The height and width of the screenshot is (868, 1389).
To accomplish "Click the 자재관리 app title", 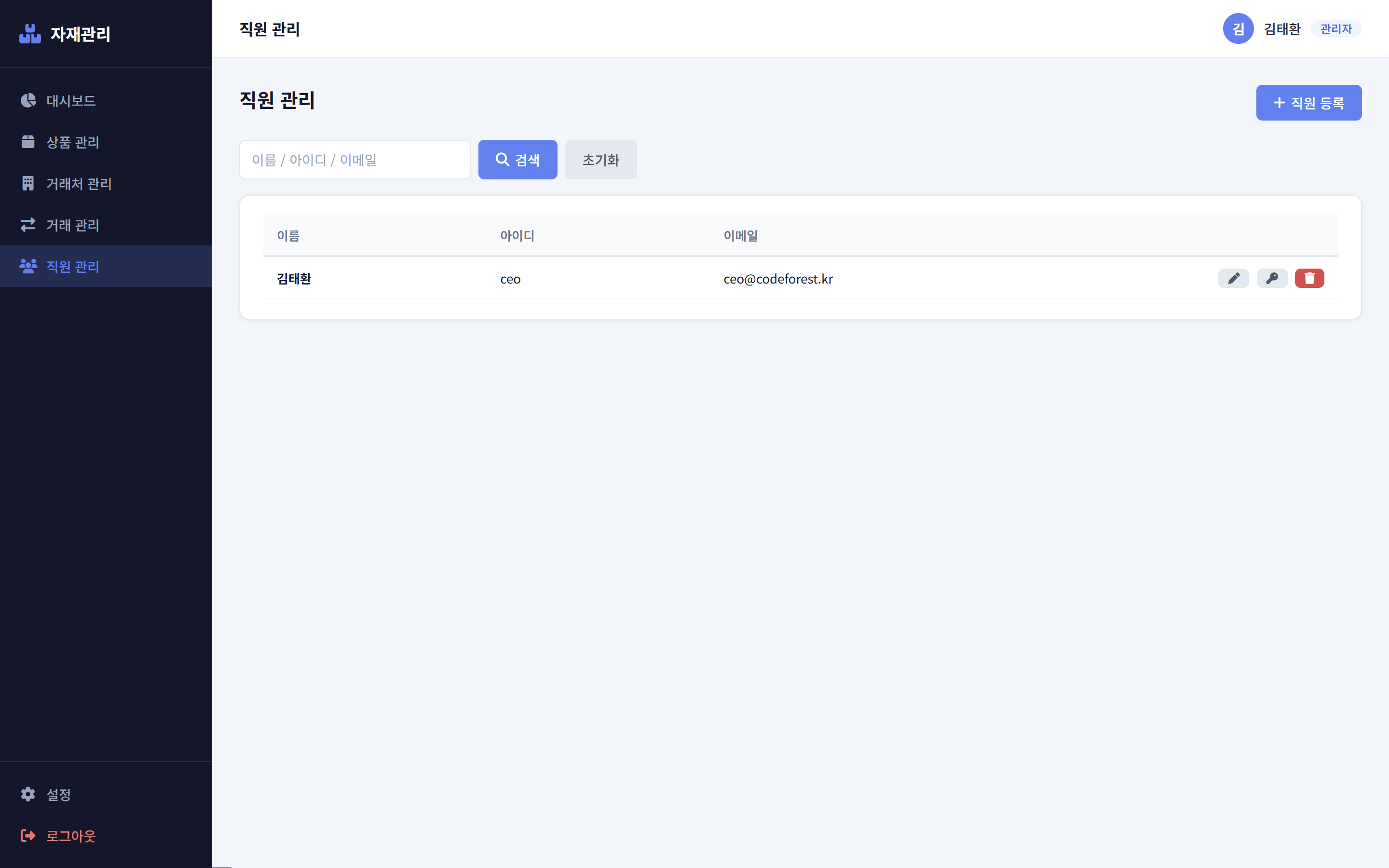I will click(81, 34).
